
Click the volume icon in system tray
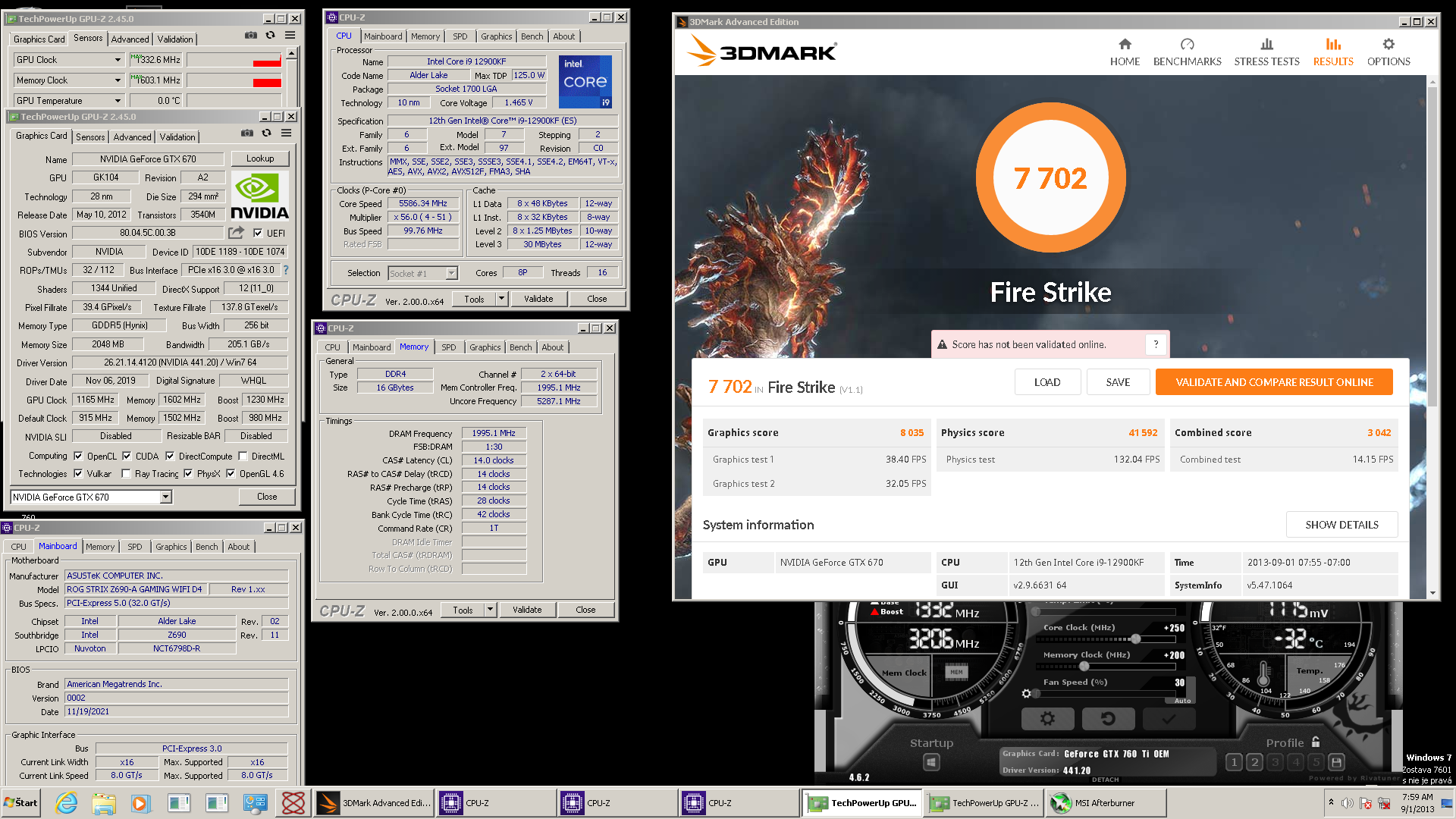tap(1348, 803)
